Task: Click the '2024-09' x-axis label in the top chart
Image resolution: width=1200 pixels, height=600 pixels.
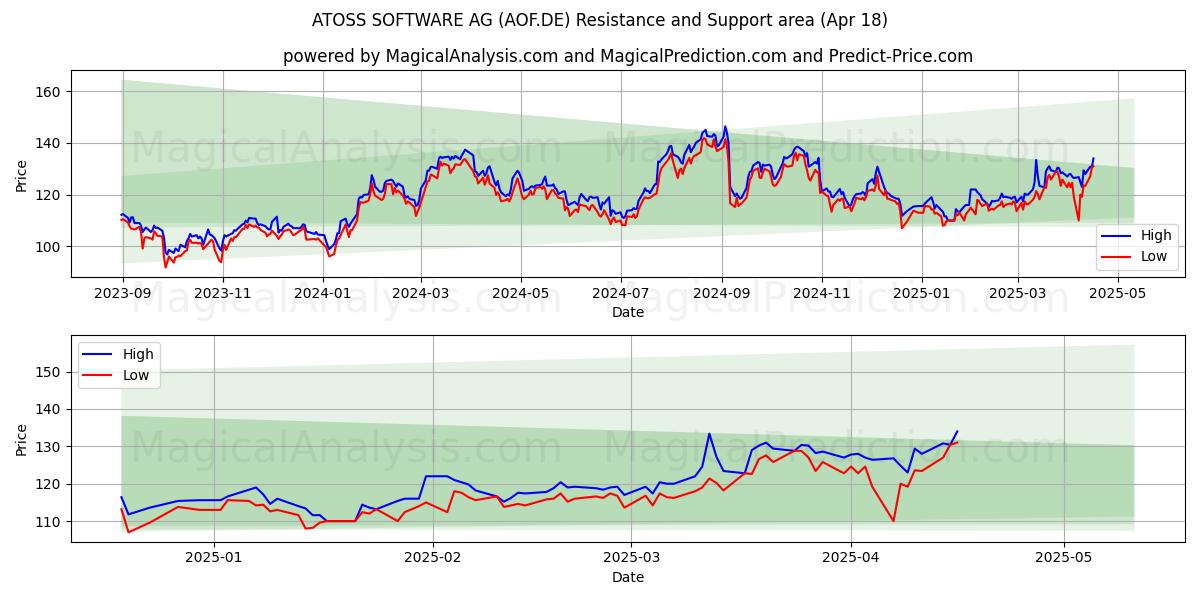Action: [x=721, y=294]
